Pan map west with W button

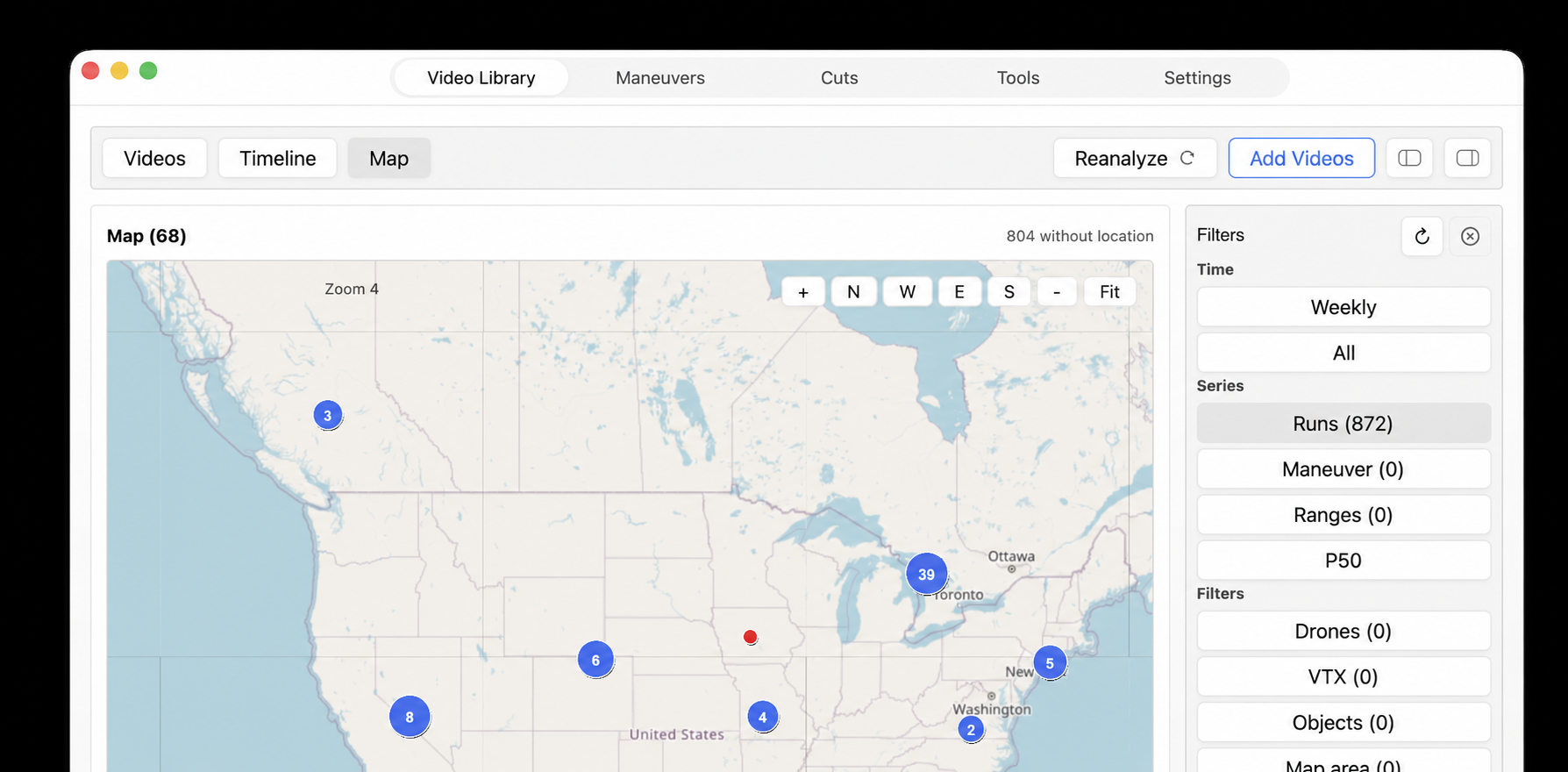coord(908,292)
